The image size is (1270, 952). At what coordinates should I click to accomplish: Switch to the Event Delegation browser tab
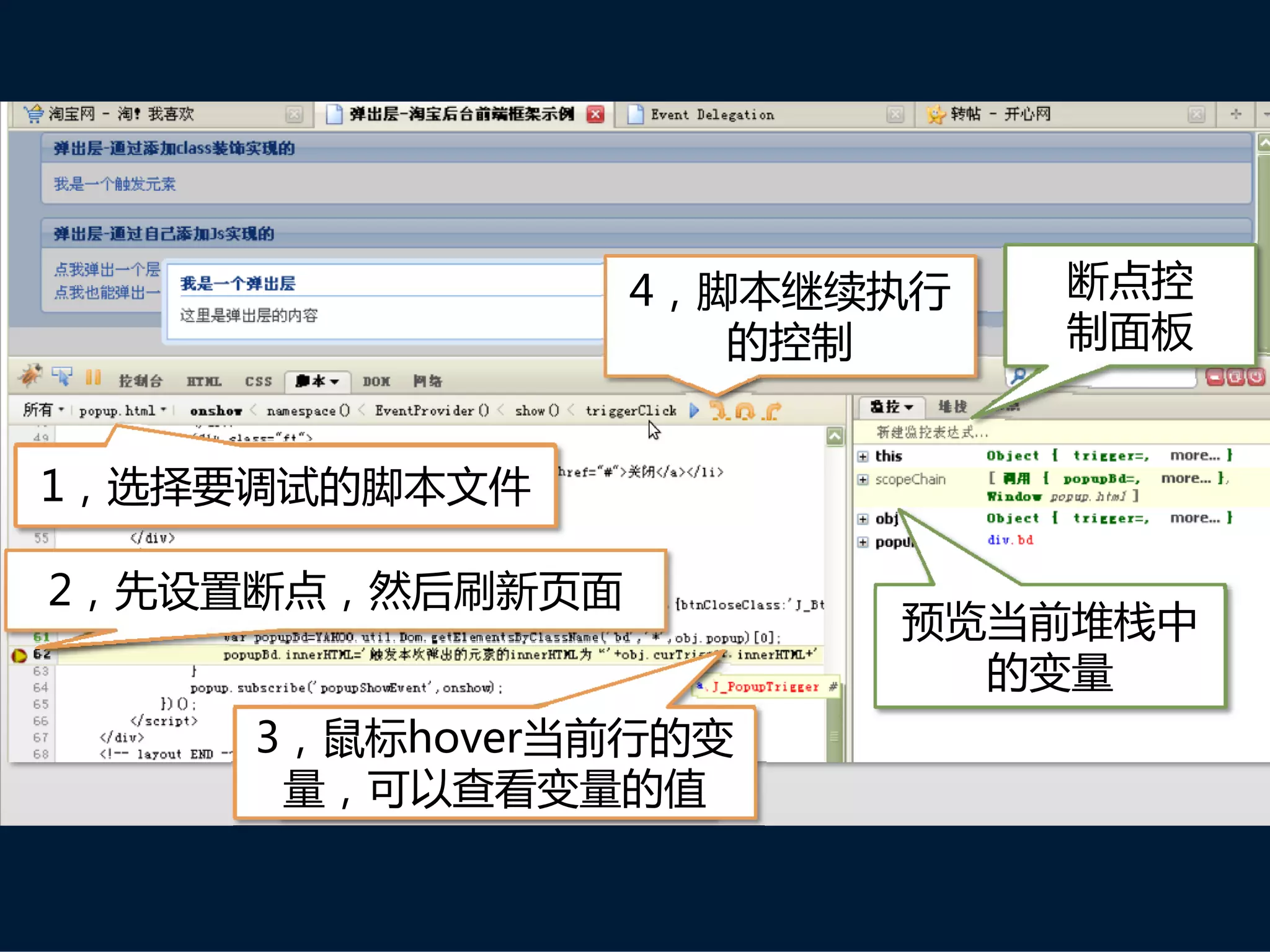point(764,115)
